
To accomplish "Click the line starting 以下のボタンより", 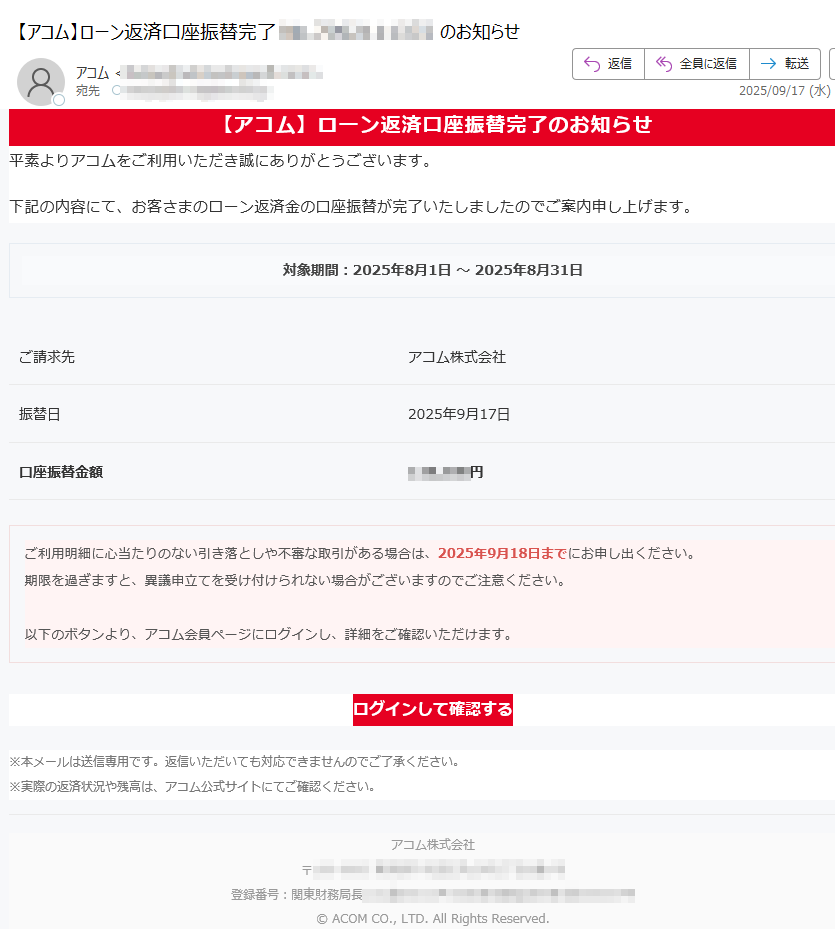I will click(268, 635).
